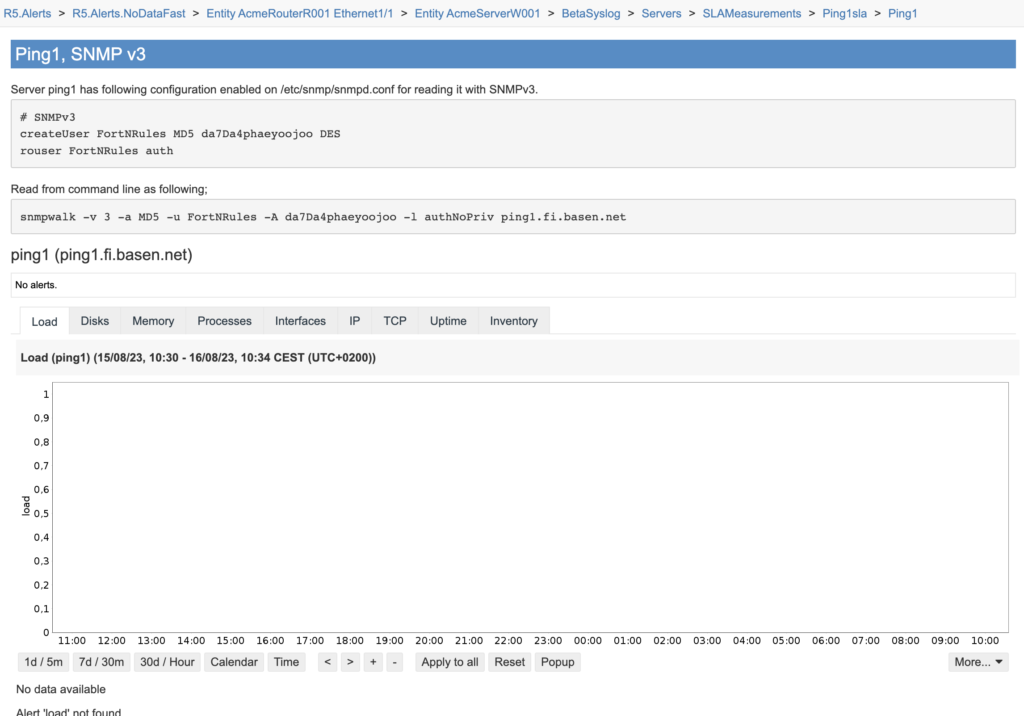Viewport: 1024px width, 716px height.
Task: Switch to the Disks tab
Action: click(x=95, y=321)
